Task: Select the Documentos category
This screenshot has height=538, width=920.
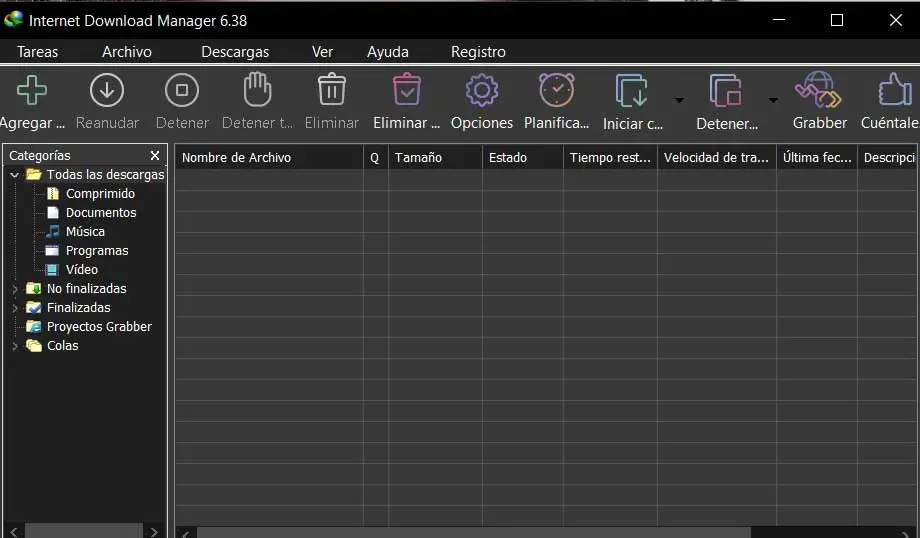Action: click(101, 212)
